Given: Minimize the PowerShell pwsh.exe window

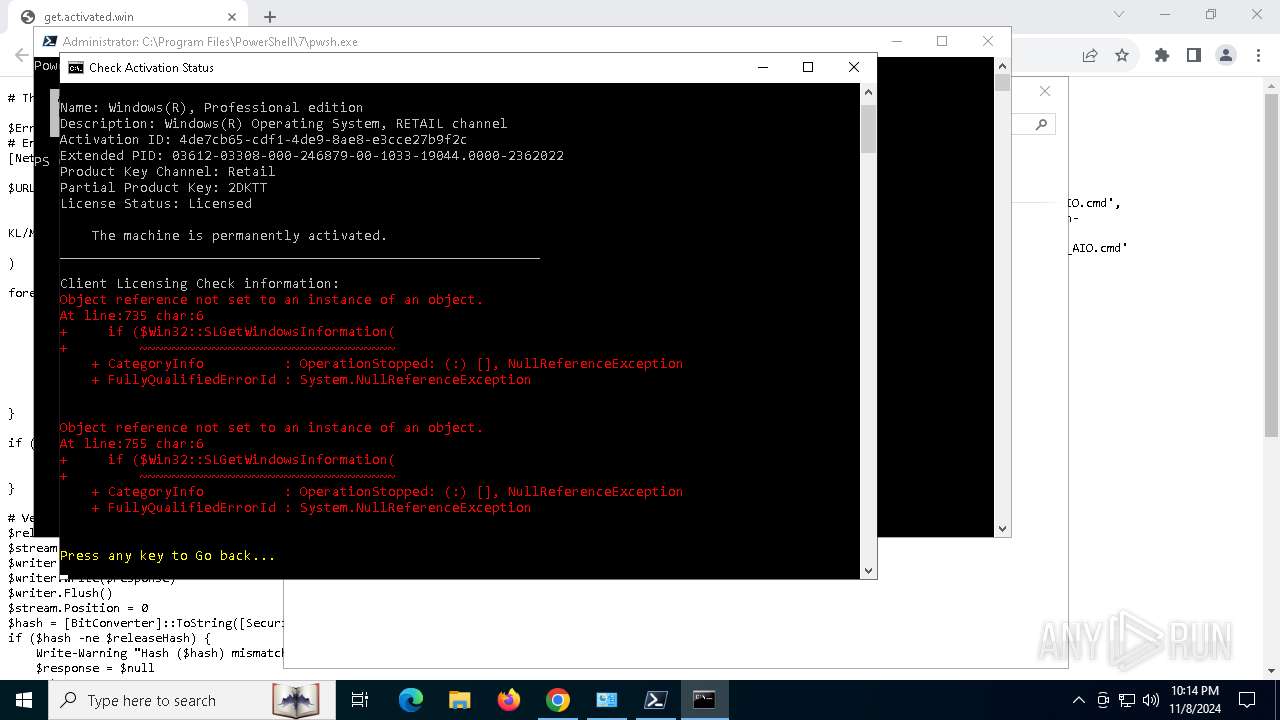Looking at the screenshot, I should click(x=897, y=41).
